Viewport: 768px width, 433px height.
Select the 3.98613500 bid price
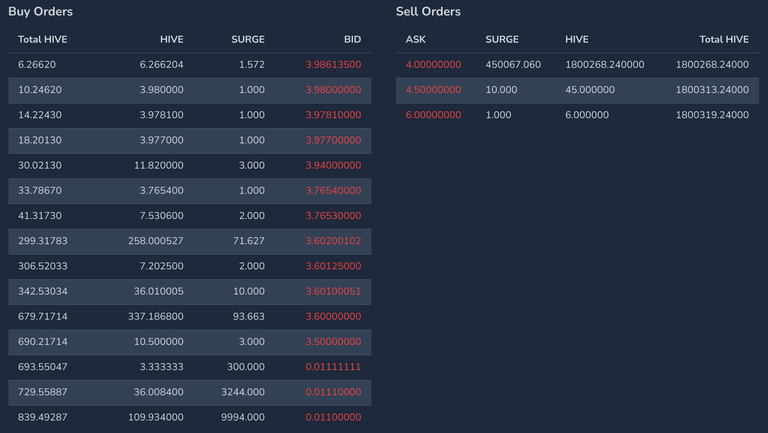[333, 65]
